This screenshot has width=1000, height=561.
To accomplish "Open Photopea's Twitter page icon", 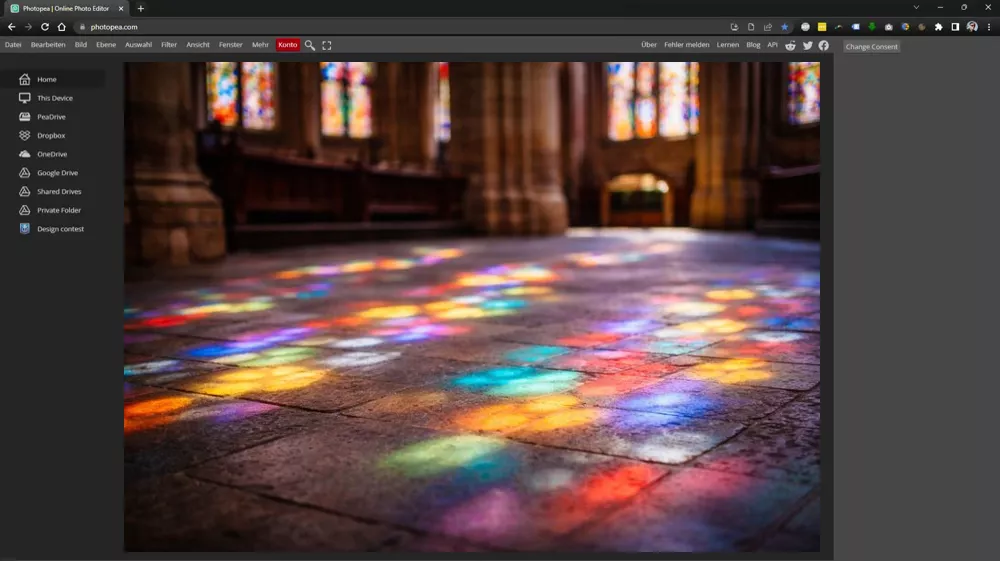I will pos(808,45).
